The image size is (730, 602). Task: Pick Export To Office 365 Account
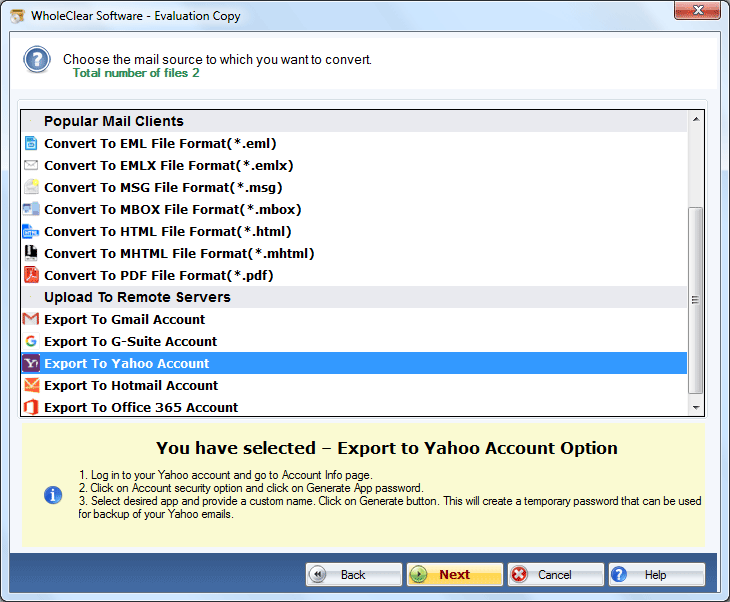tap(354, 407)
